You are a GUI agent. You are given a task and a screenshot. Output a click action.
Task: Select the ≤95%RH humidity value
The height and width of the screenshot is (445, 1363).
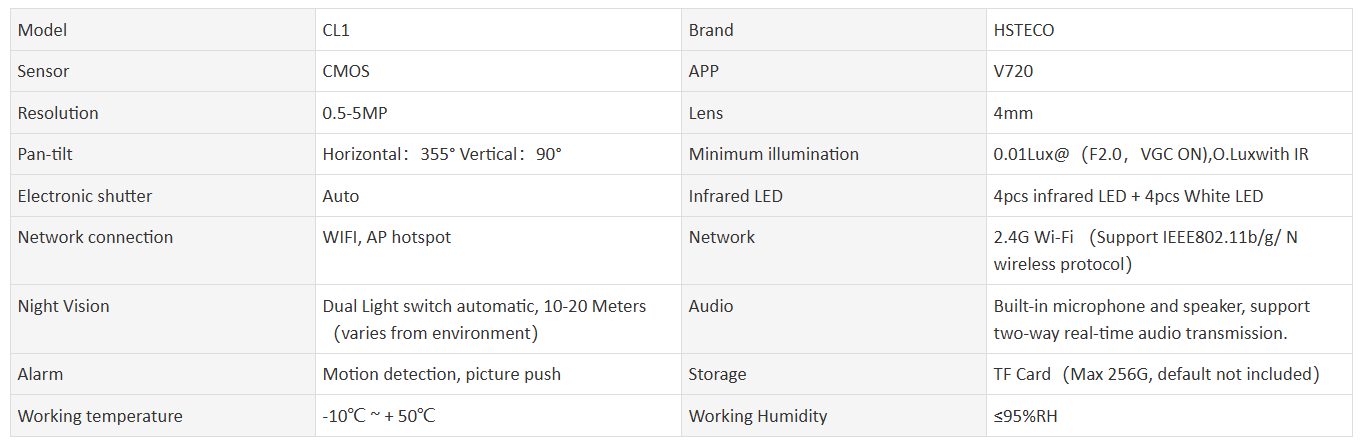tap(1025, 416)
